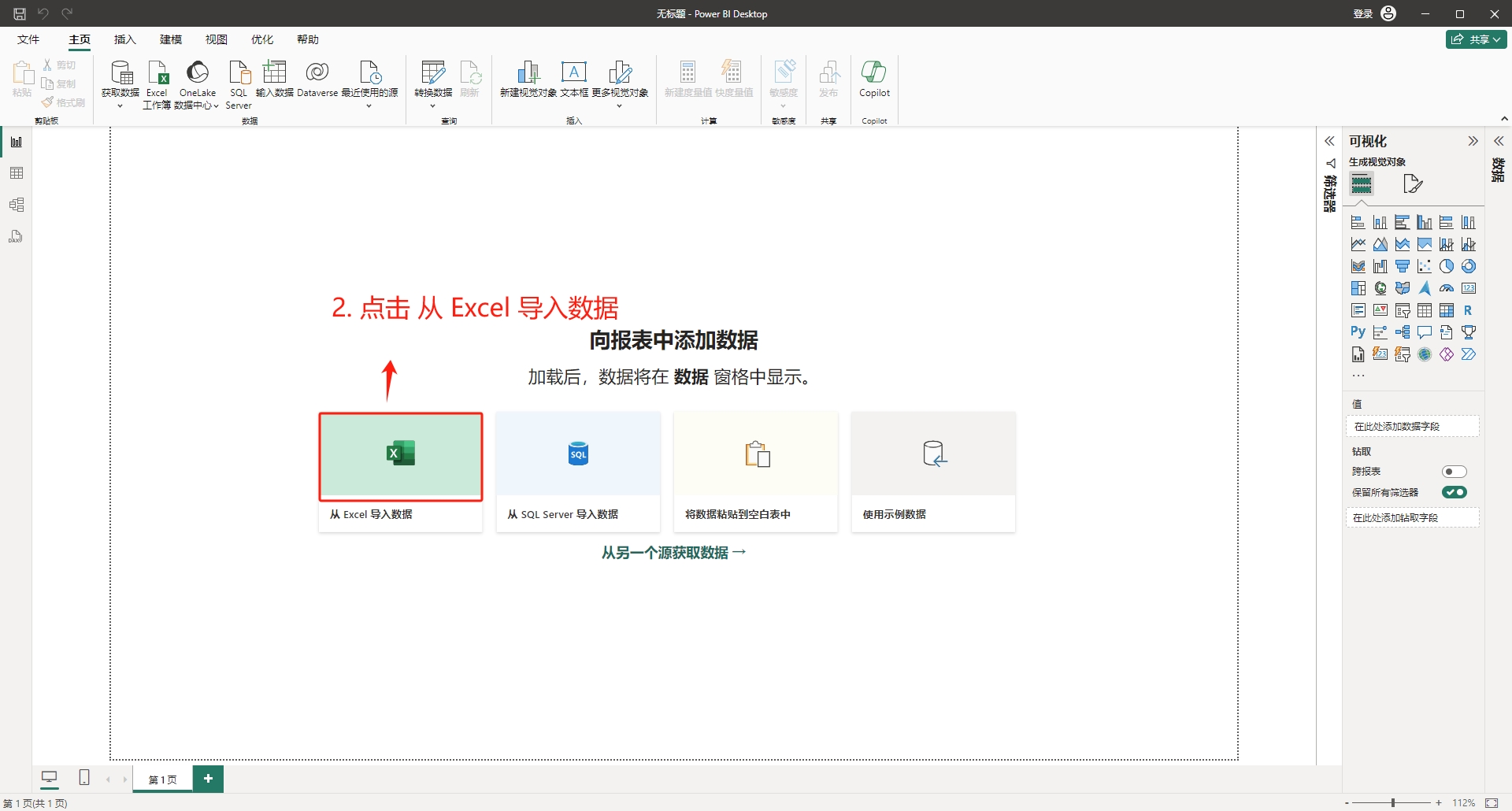Viewport: 1512px width, 811px height.
Task: Click the zoom-out minus button
Action: (x=1347, y=802)
